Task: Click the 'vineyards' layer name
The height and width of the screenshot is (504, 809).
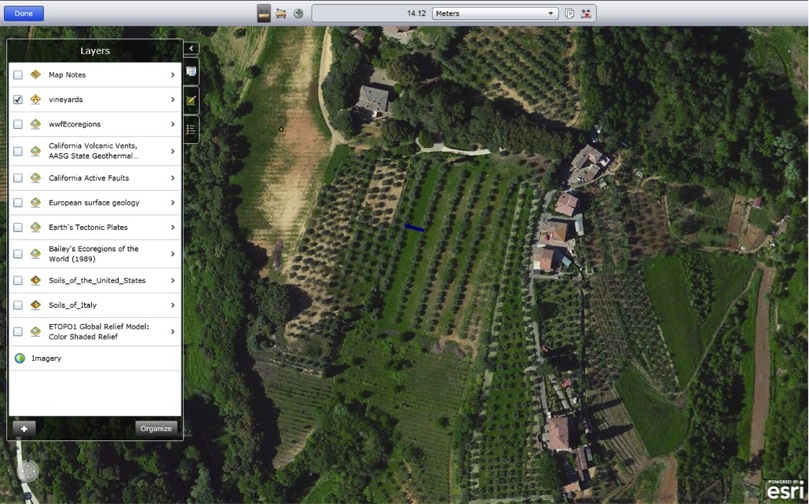Action: [66, 100]
